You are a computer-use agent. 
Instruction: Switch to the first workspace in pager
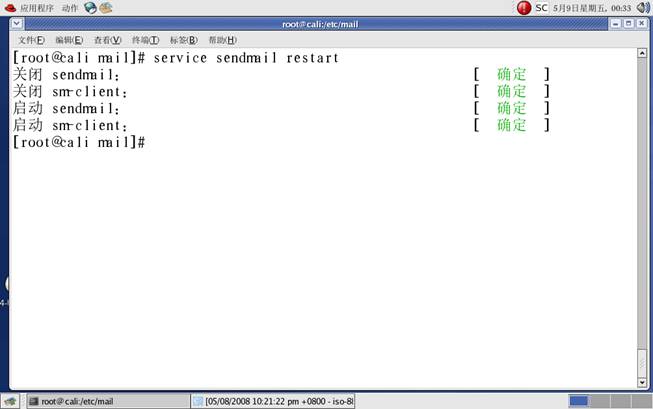(x=578, y=401)
